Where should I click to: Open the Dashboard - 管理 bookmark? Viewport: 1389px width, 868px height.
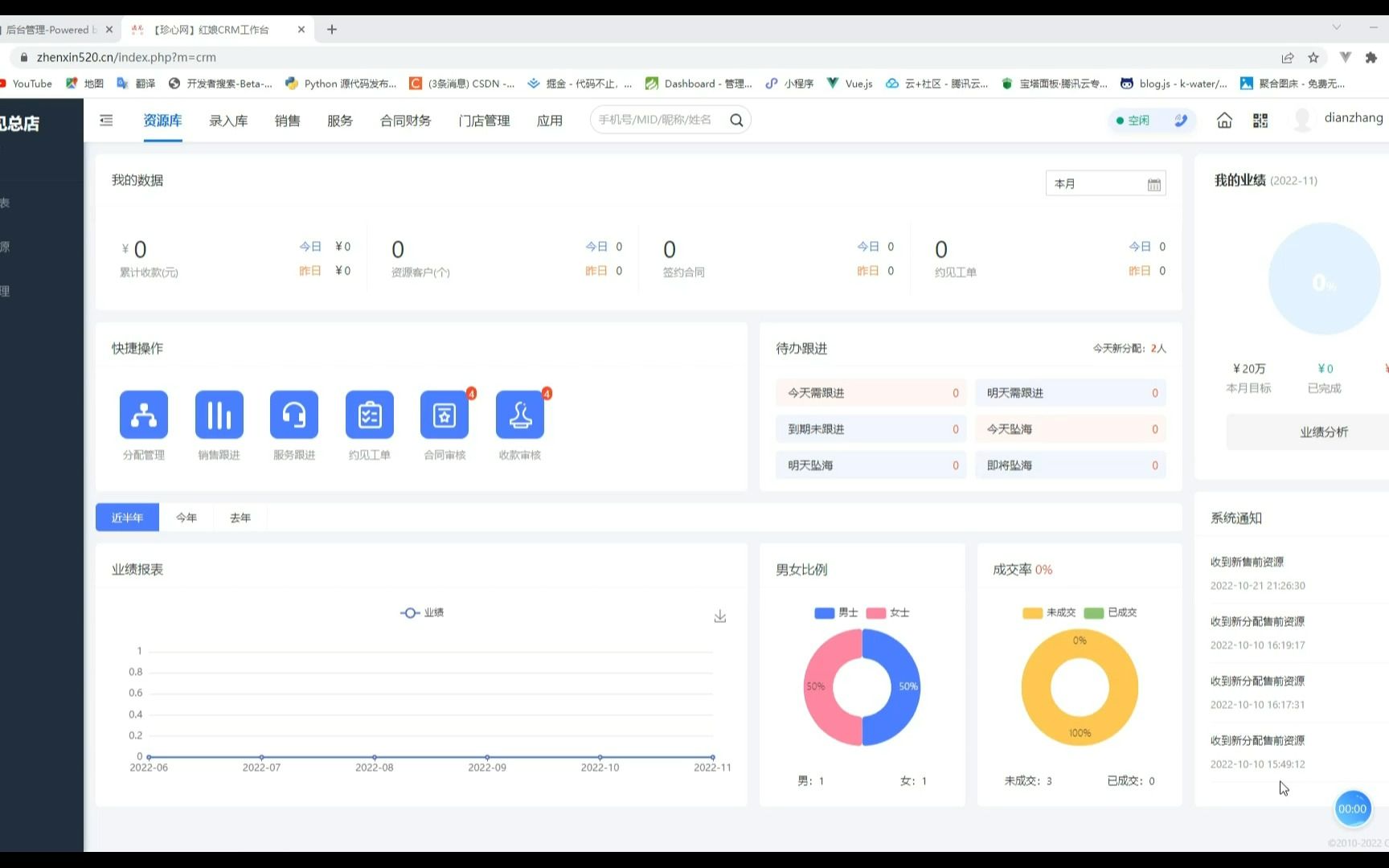699,84
